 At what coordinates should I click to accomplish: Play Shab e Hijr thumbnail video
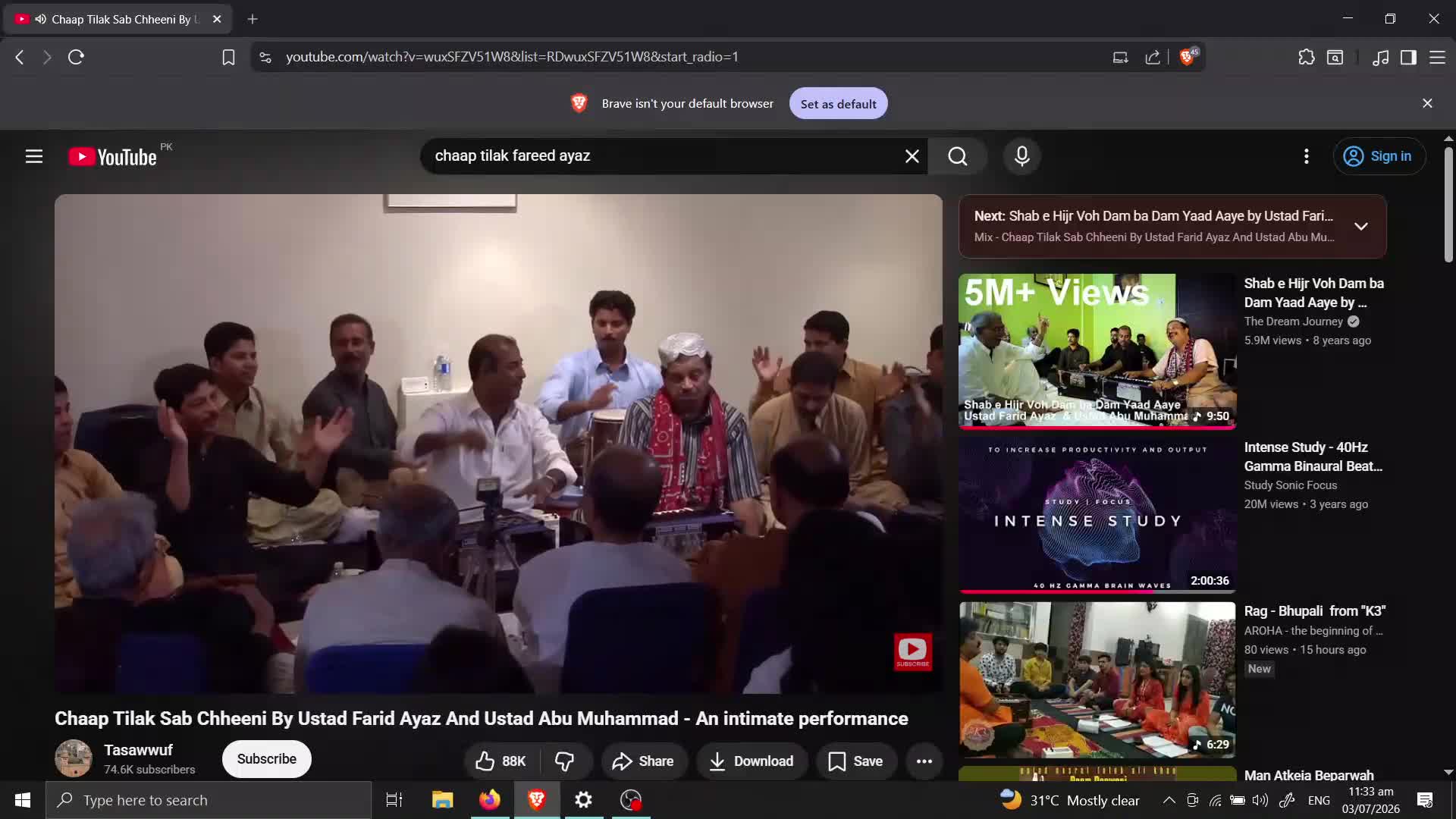click(1097, 351)
